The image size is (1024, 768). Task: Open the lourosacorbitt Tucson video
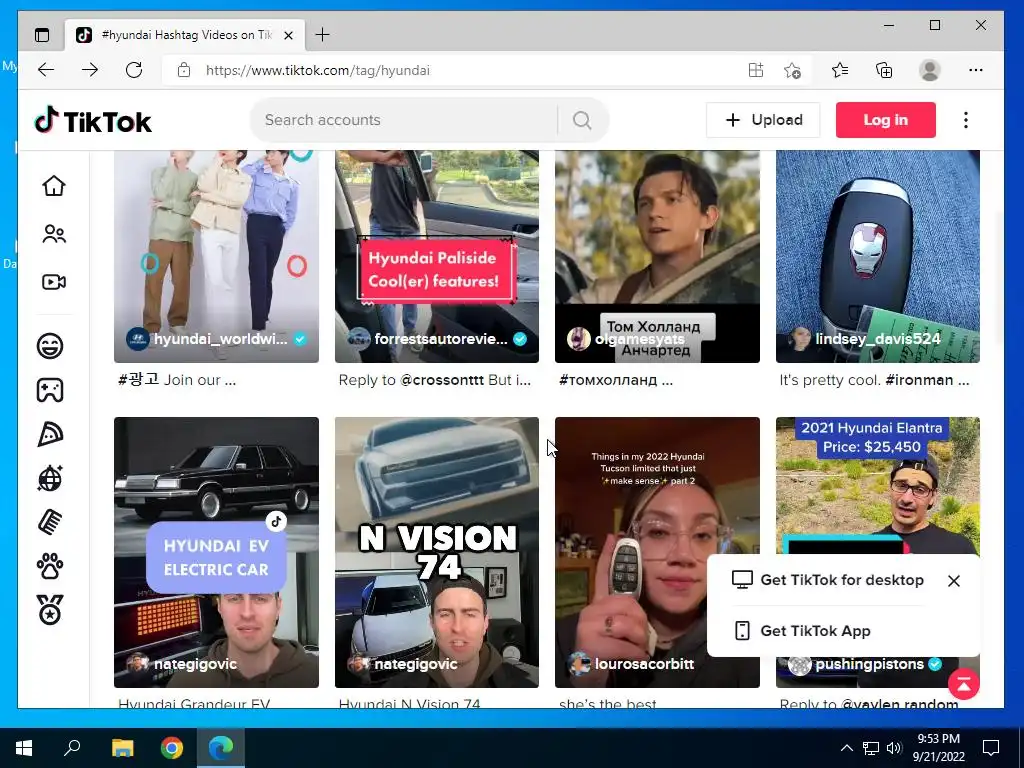[x=658, y=552]
